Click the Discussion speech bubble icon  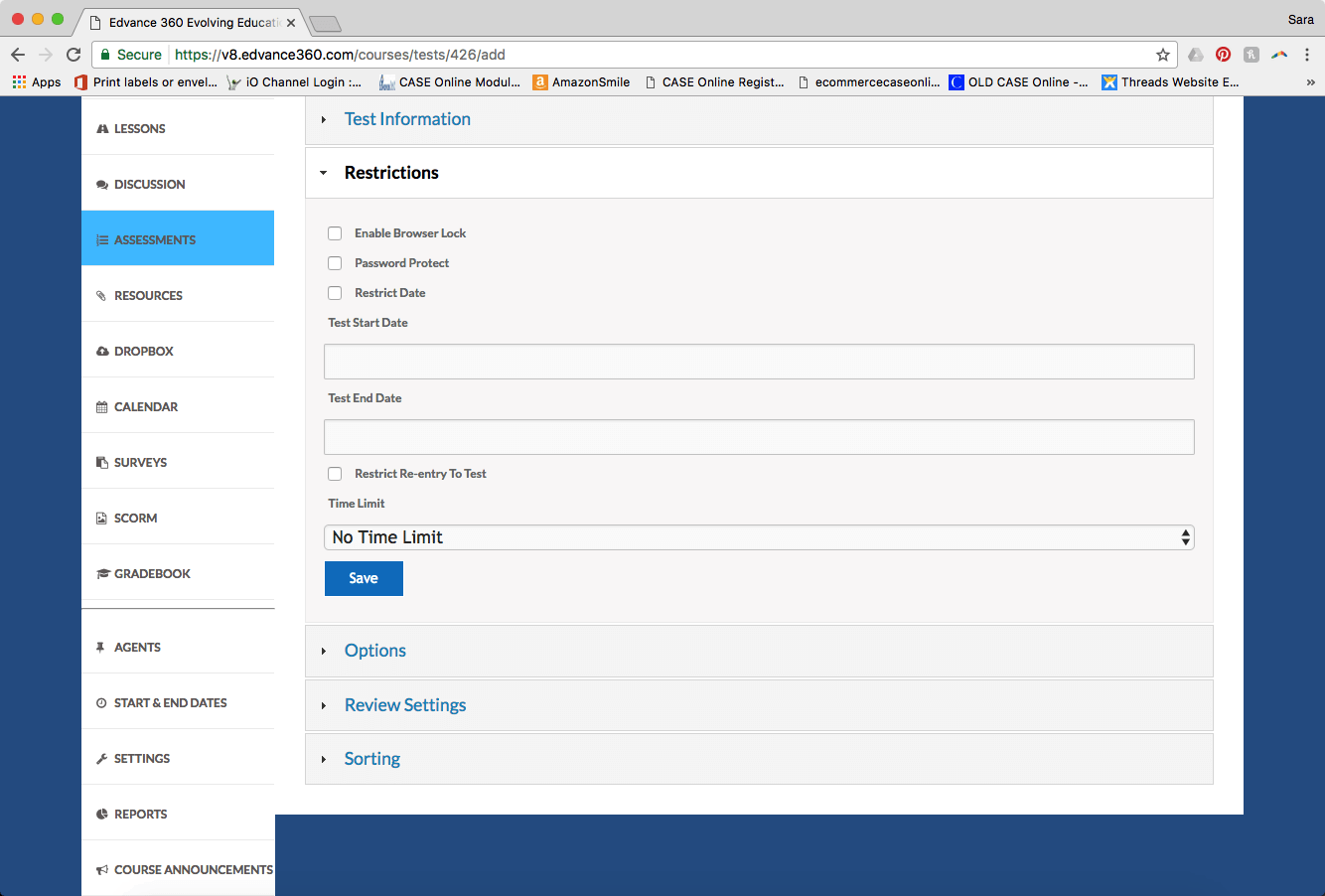click(x=102, y=185)
